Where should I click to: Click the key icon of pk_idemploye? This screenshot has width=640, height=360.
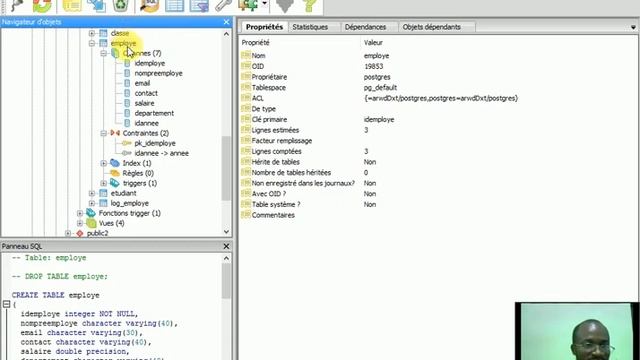127,143
